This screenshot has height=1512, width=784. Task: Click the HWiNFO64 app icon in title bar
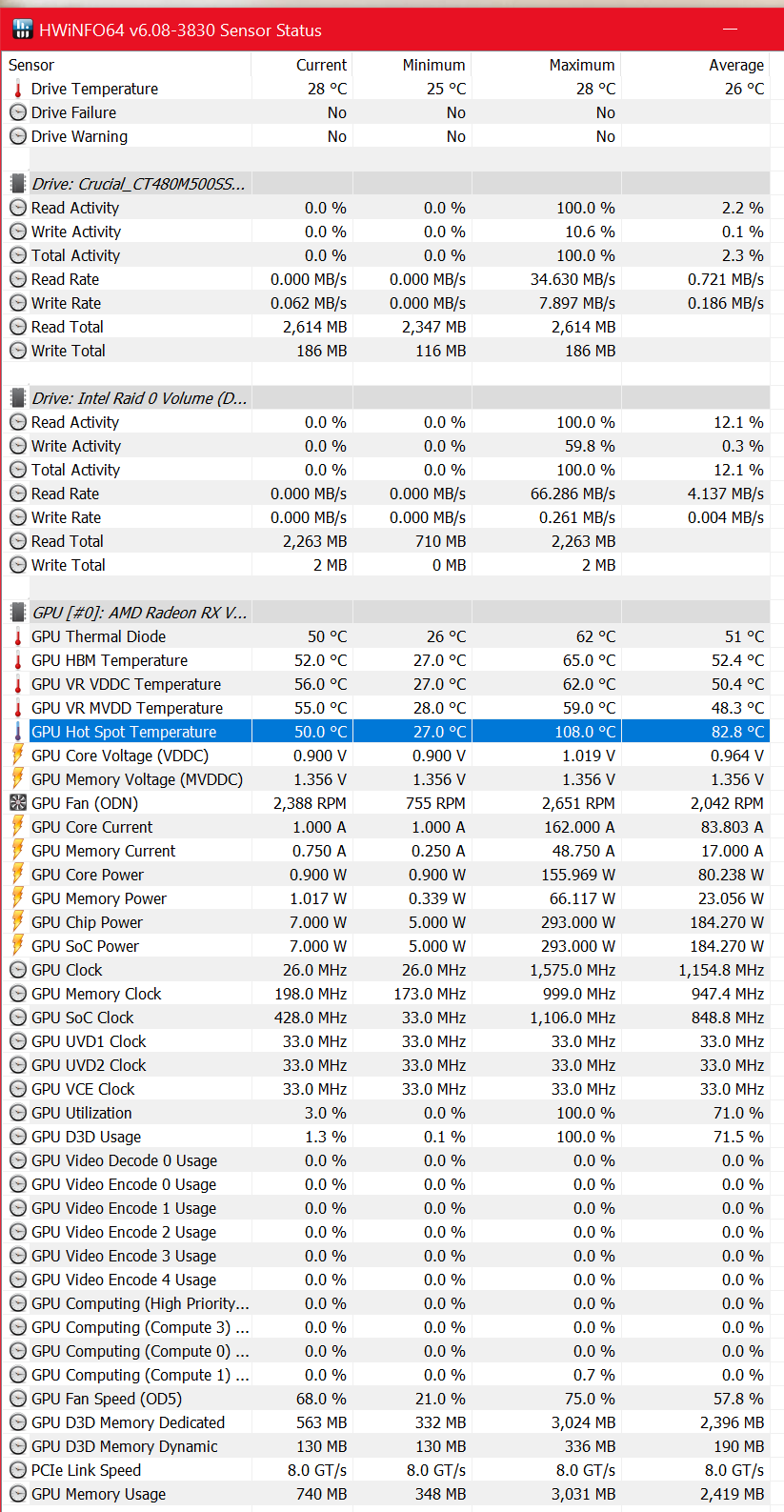(23, 30)
